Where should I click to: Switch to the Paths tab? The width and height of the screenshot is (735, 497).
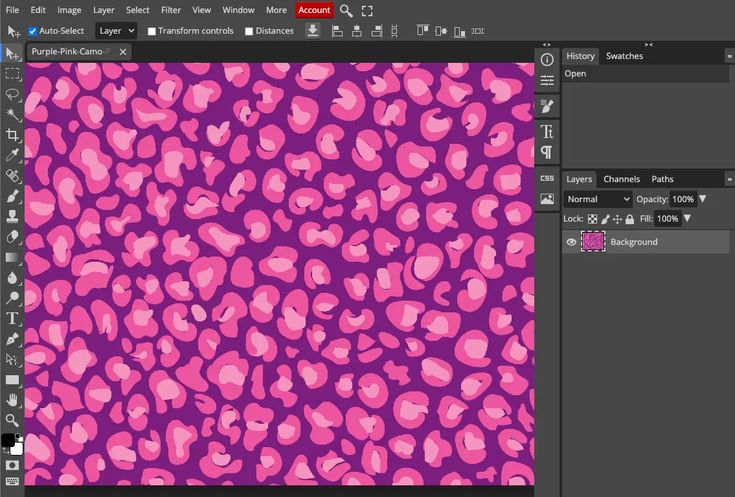(662, 179)
